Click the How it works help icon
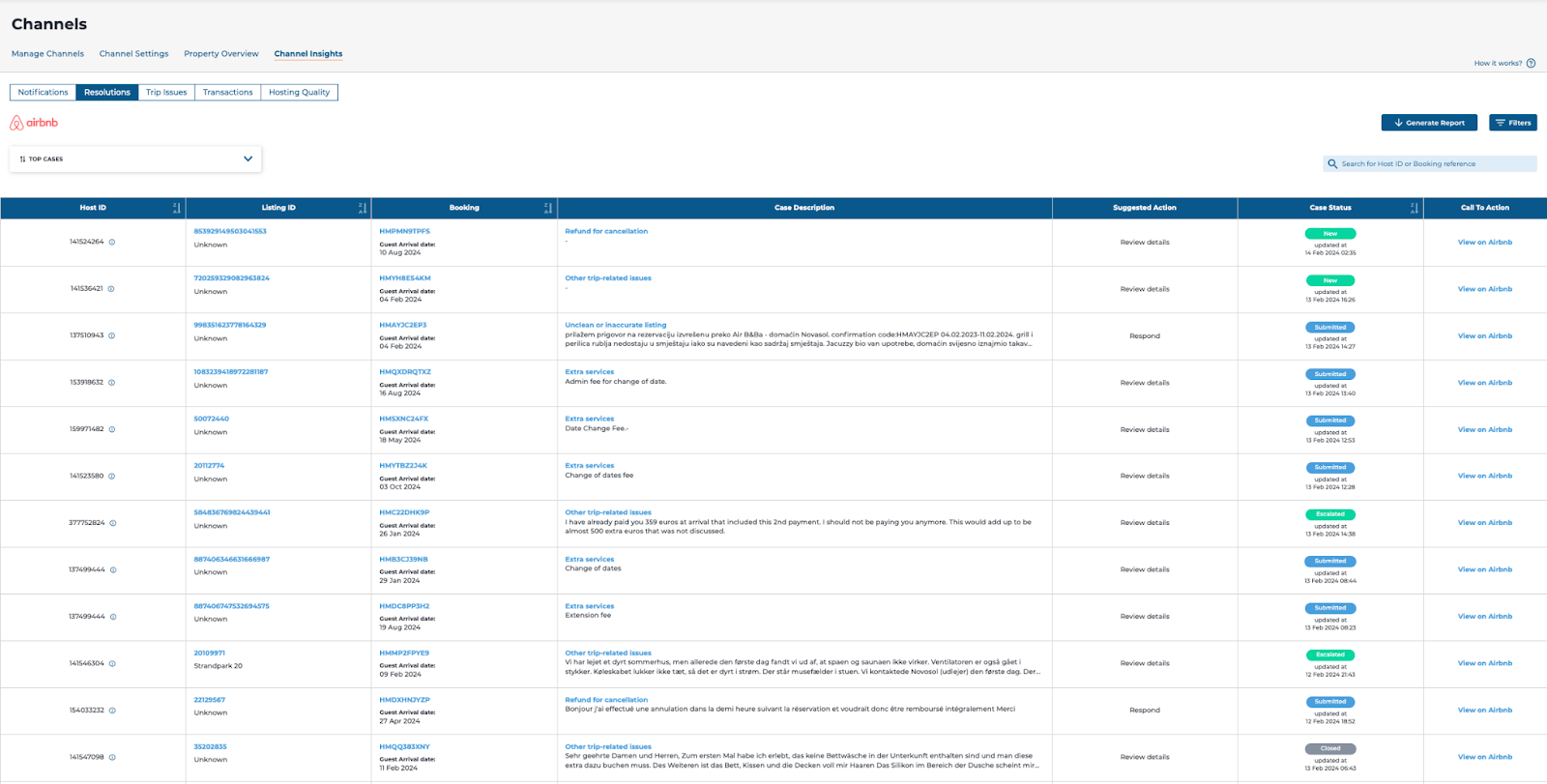Image resolution: width=1547 pixels, height=784 pixels. click(1531, 64)
